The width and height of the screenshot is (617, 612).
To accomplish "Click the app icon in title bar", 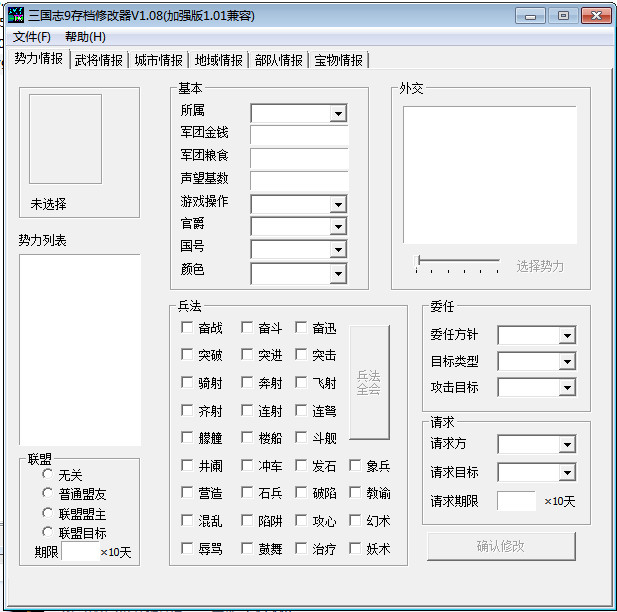I will coord(16,15).
